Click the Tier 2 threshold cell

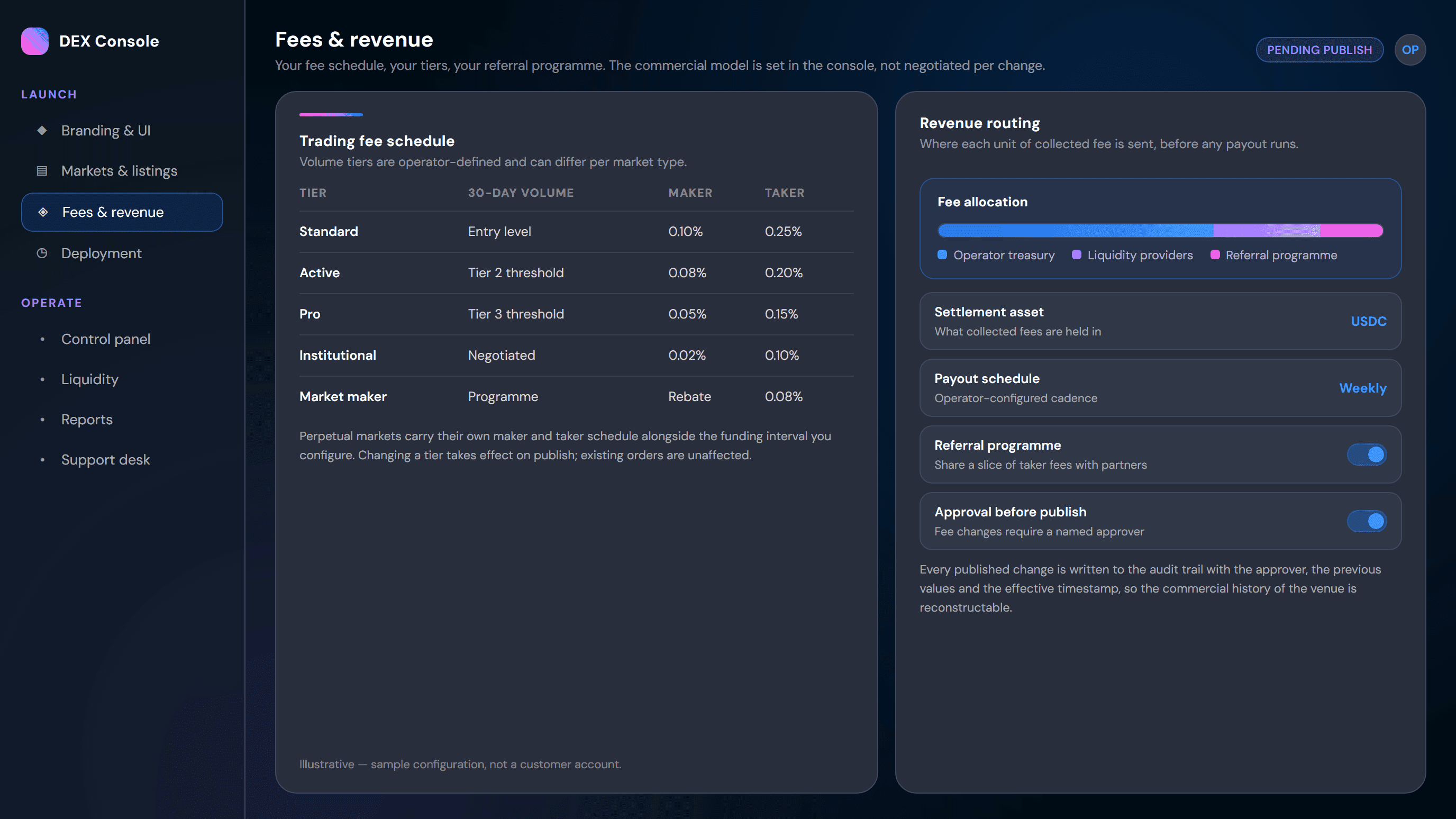point(515,272)
